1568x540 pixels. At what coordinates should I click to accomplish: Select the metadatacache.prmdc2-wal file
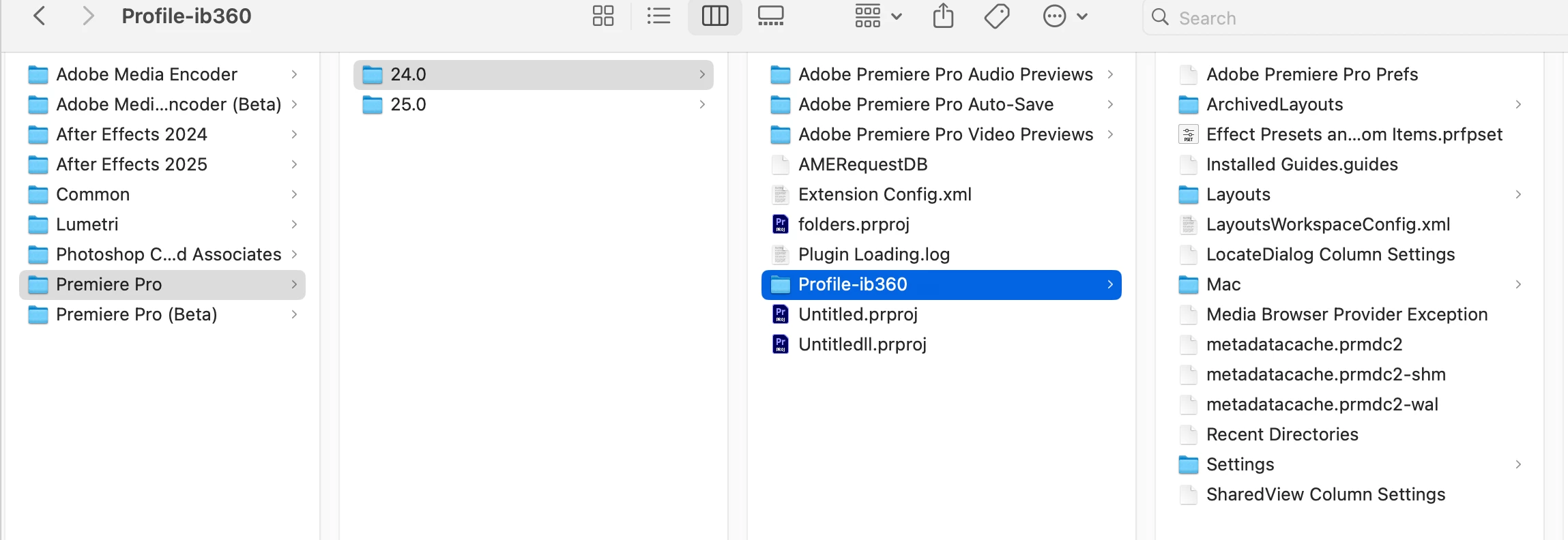coord(1350,404)
